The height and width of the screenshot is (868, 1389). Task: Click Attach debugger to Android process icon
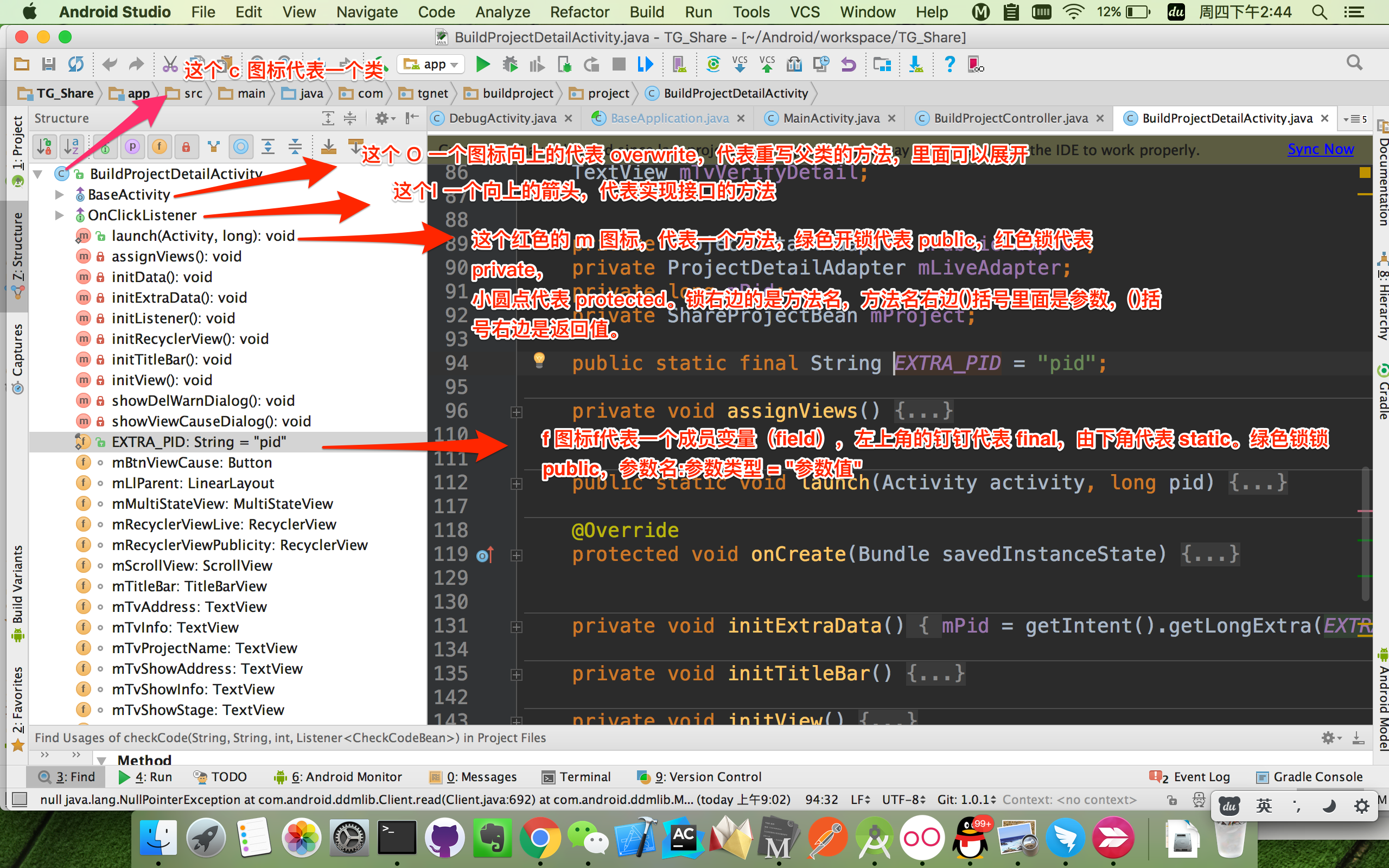click(x=564, y=63)
